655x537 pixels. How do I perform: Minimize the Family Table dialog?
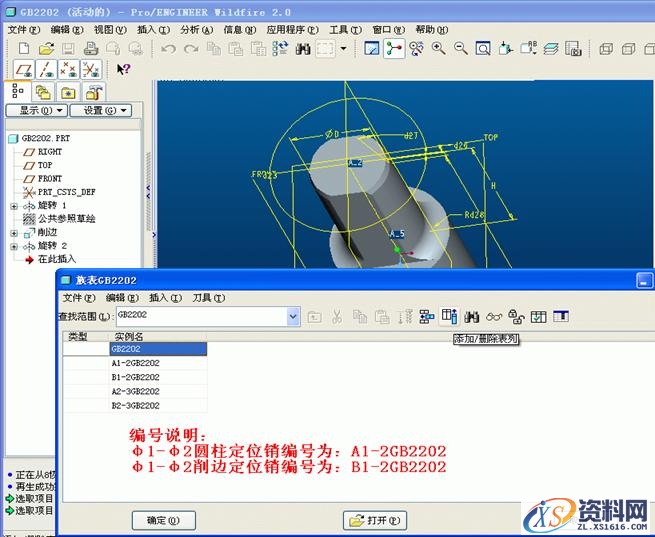[x=644, y=281]
